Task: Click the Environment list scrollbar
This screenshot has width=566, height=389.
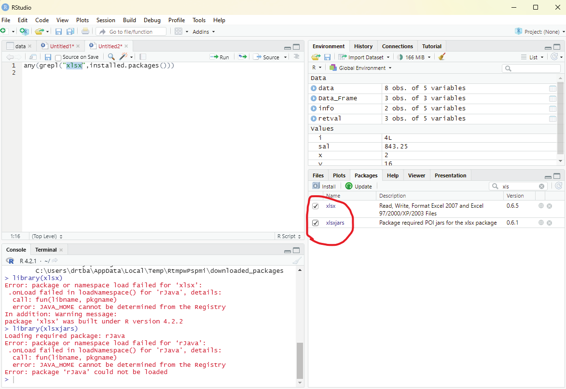Action: [560, 117]
